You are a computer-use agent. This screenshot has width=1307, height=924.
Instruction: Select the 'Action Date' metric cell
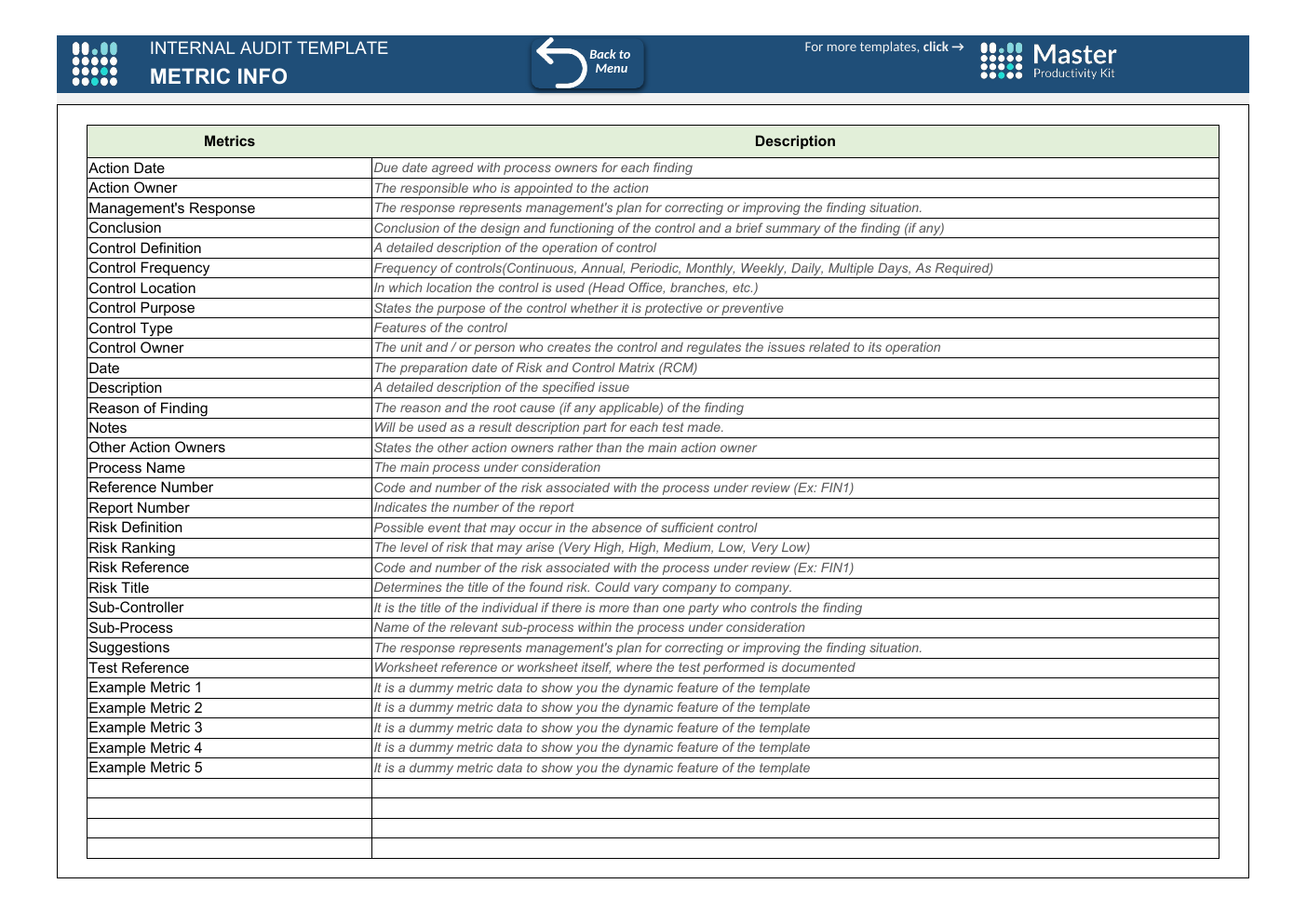(x=229, y=168)
